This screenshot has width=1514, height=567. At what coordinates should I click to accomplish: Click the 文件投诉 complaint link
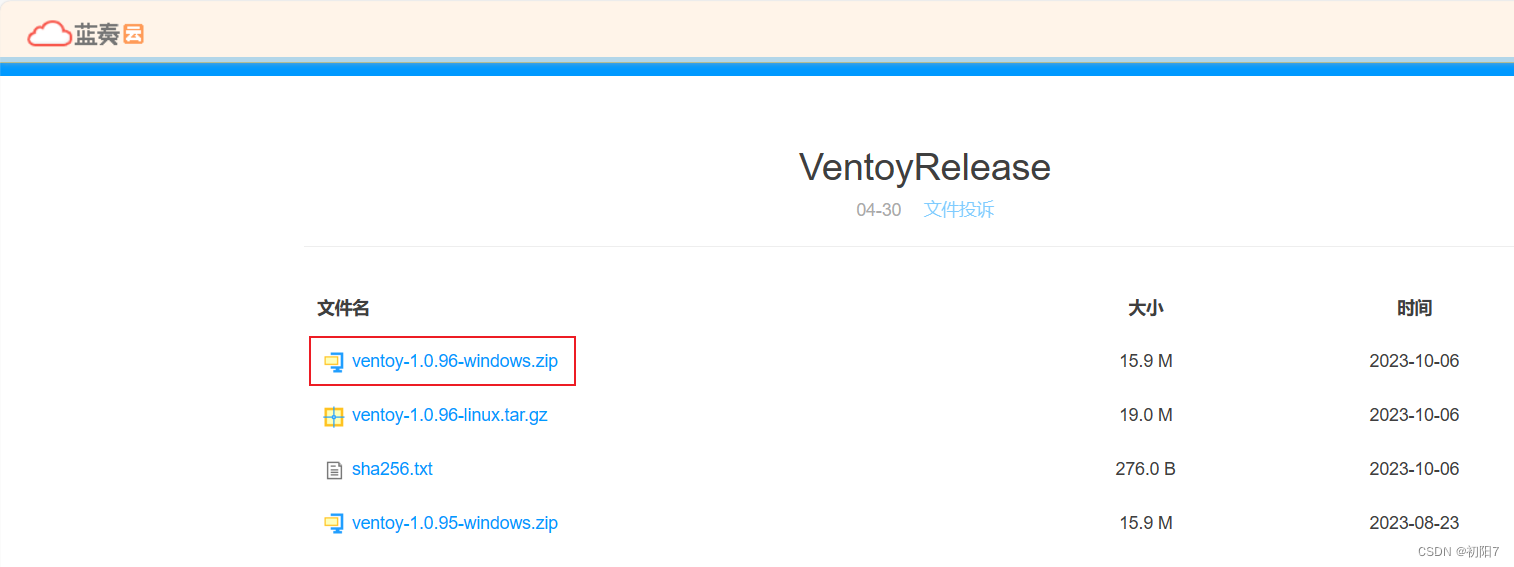(959, 210)
